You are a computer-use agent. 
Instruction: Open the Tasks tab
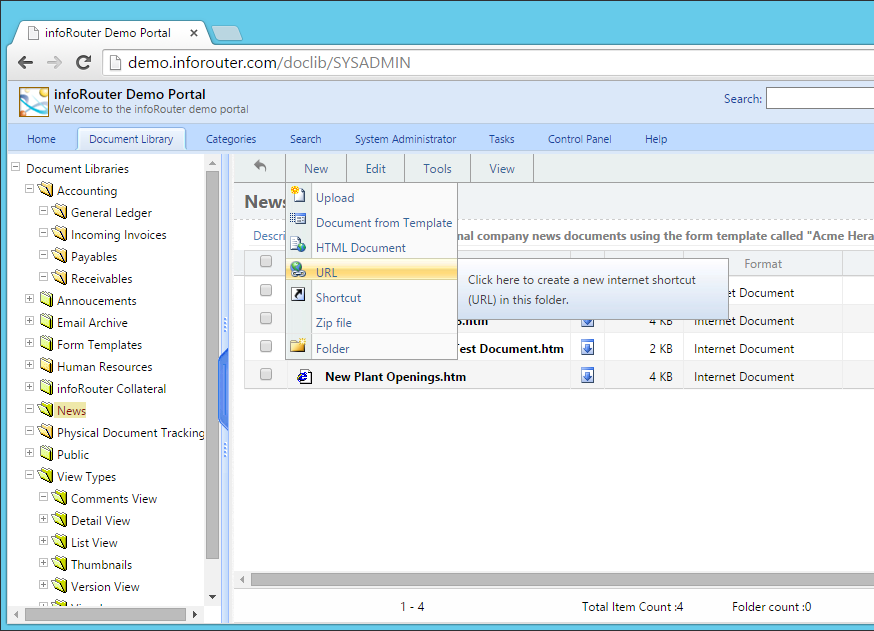tap(501, 139)
